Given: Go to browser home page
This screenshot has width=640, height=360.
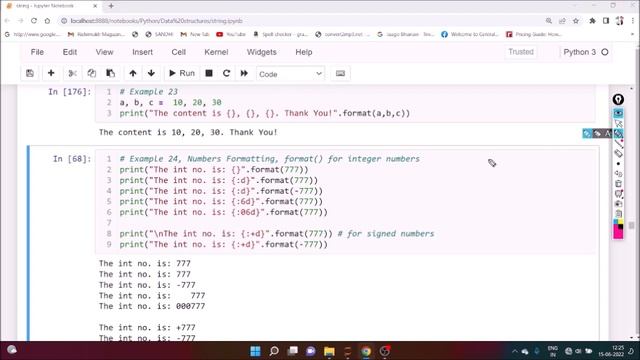Looking at the screenshot, I should pyautogui.click(x=47, y=21).
